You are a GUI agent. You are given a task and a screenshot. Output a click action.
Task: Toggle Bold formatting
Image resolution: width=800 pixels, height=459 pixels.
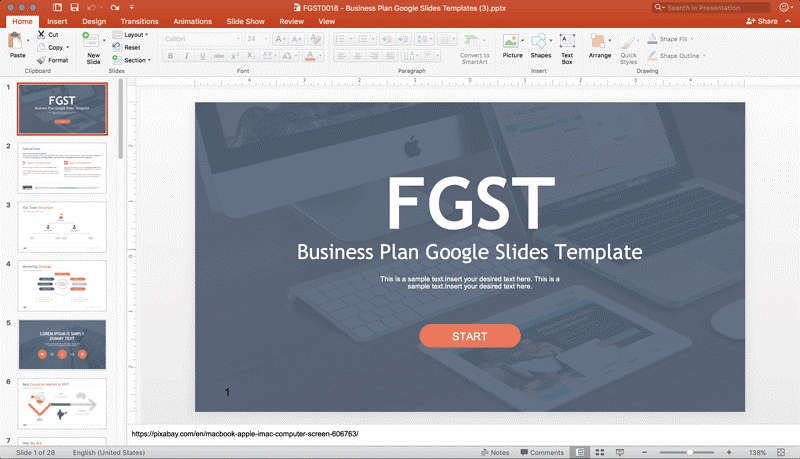point(170,56)
